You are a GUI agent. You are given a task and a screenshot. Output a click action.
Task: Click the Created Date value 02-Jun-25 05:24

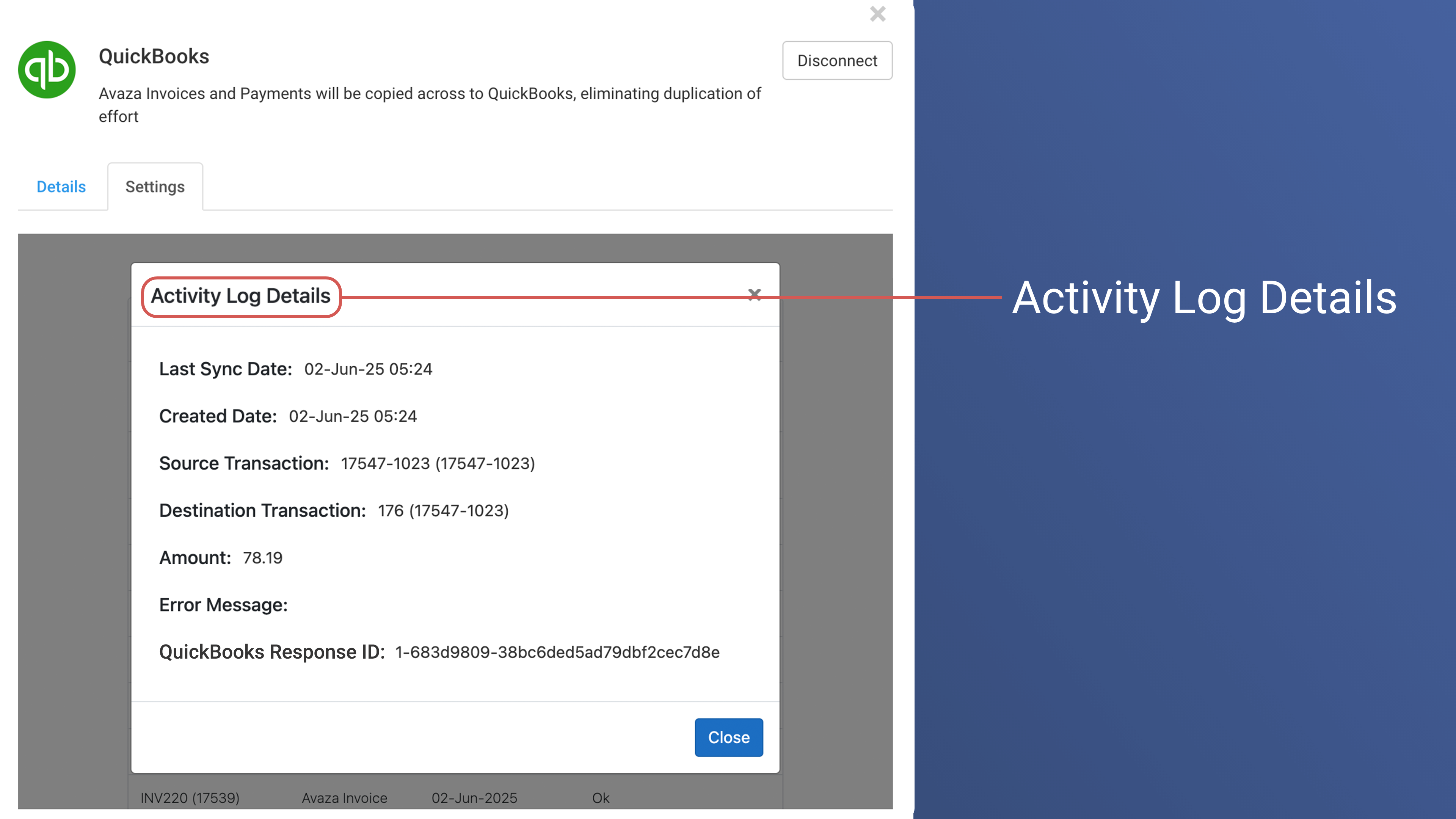(x=353, y=416)
